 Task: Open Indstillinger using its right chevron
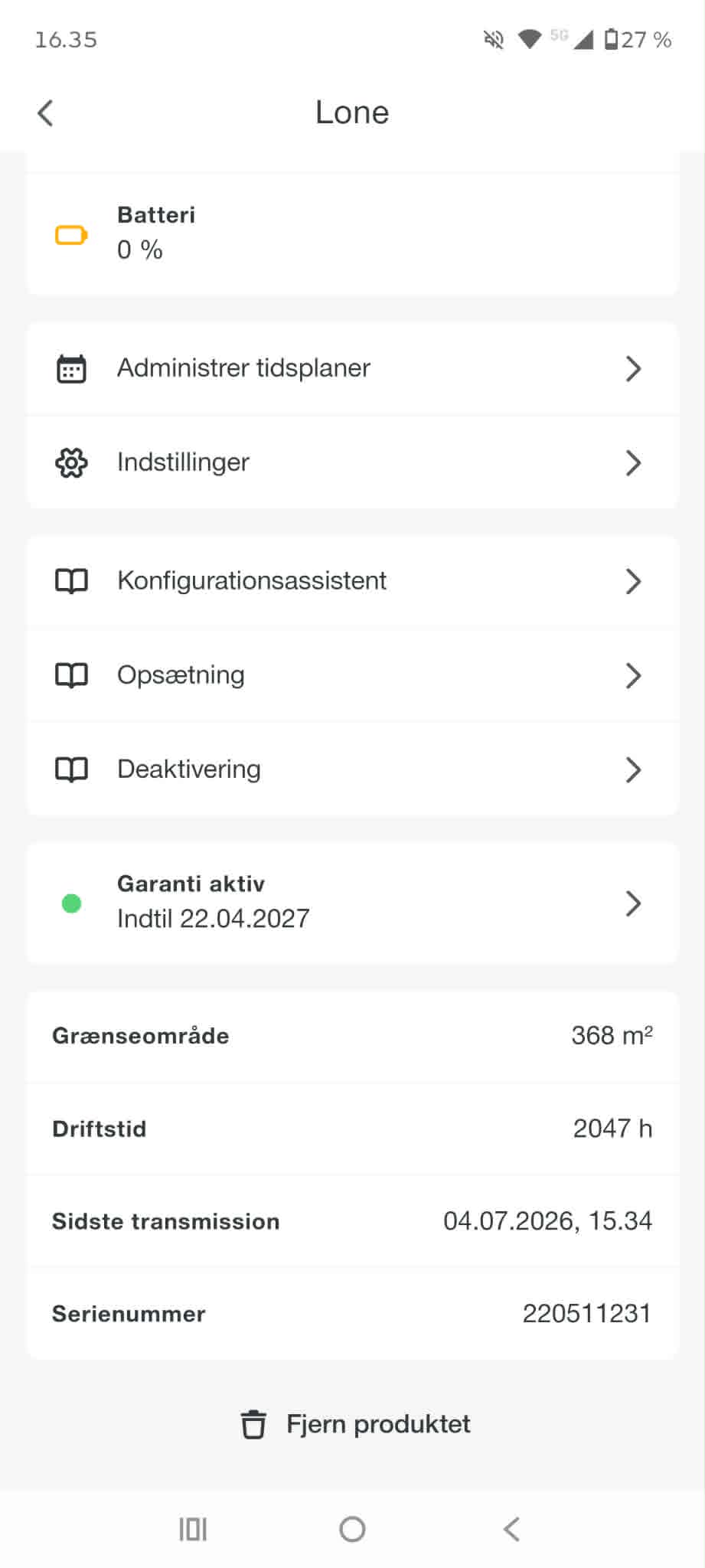633,462
